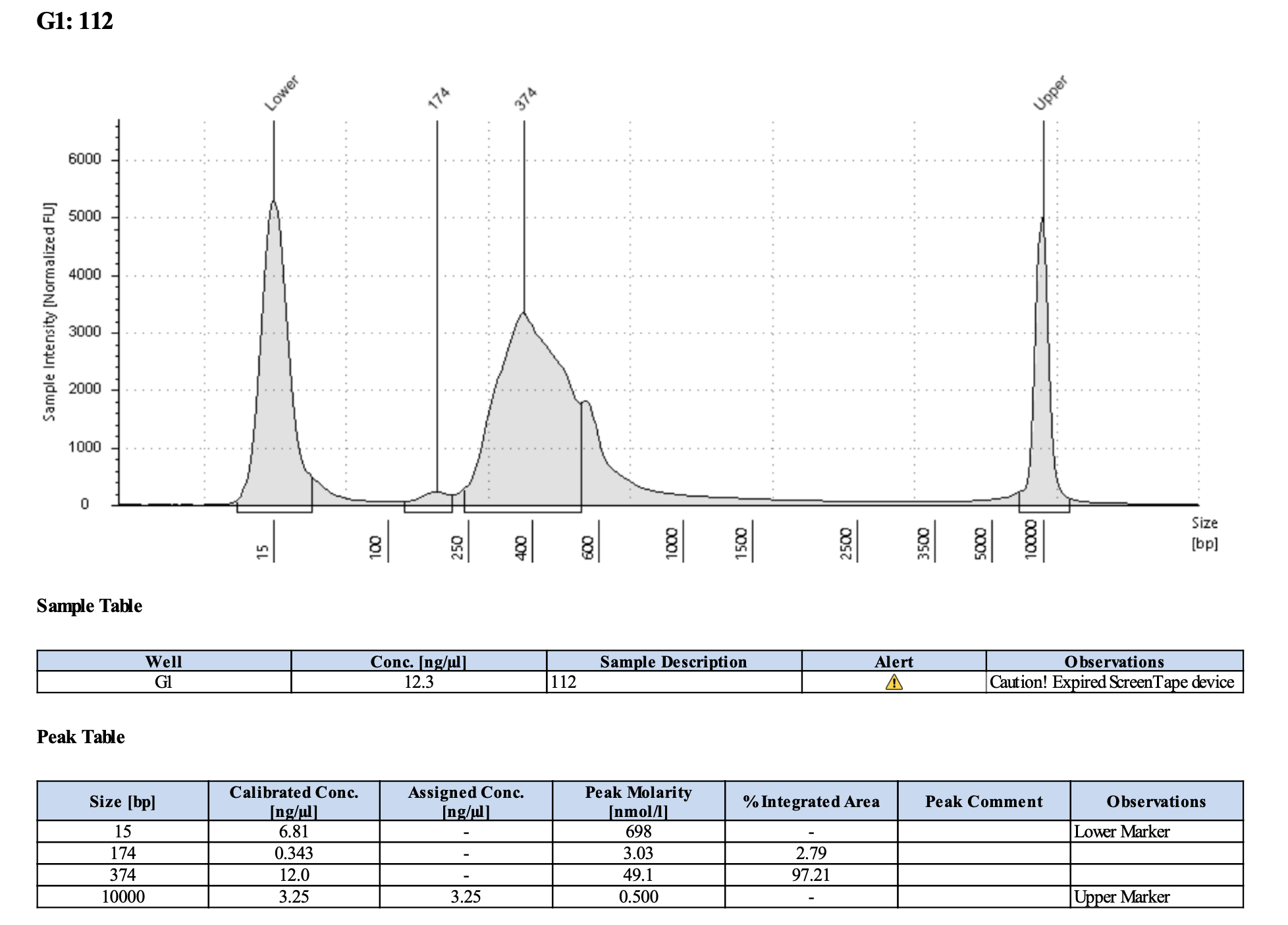Click the % Integrated Area column header

[811, 801]
